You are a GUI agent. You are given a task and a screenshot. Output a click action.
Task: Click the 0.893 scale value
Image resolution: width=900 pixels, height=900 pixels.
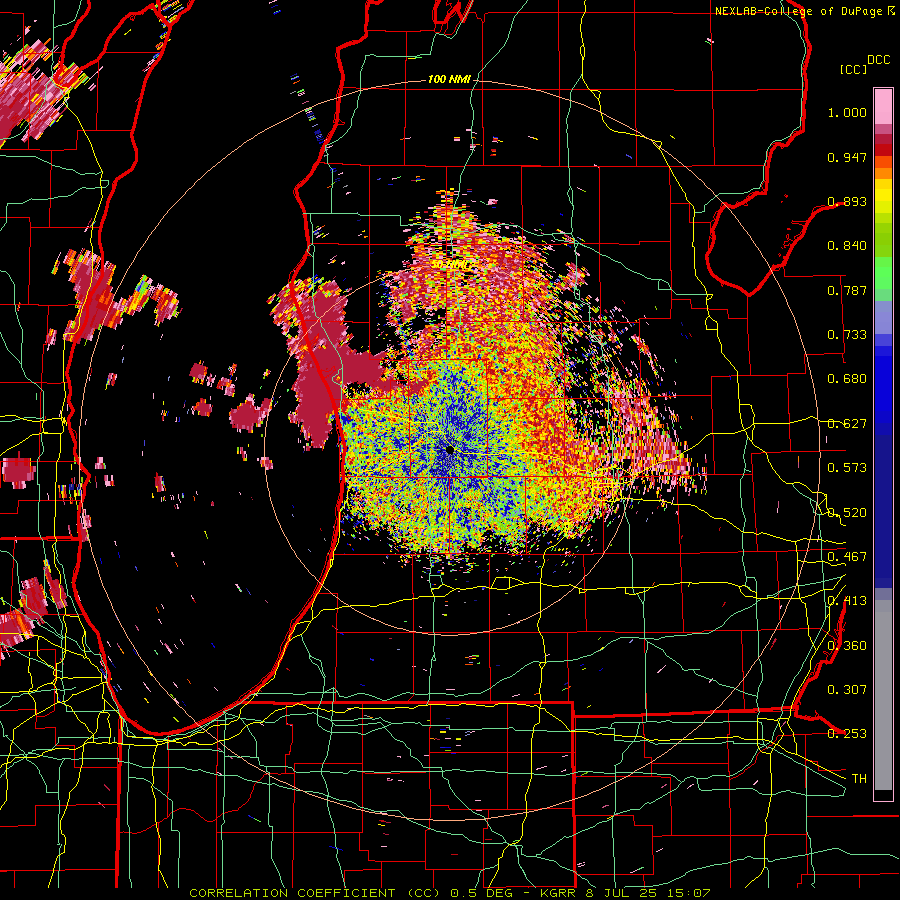coord(847,201)
